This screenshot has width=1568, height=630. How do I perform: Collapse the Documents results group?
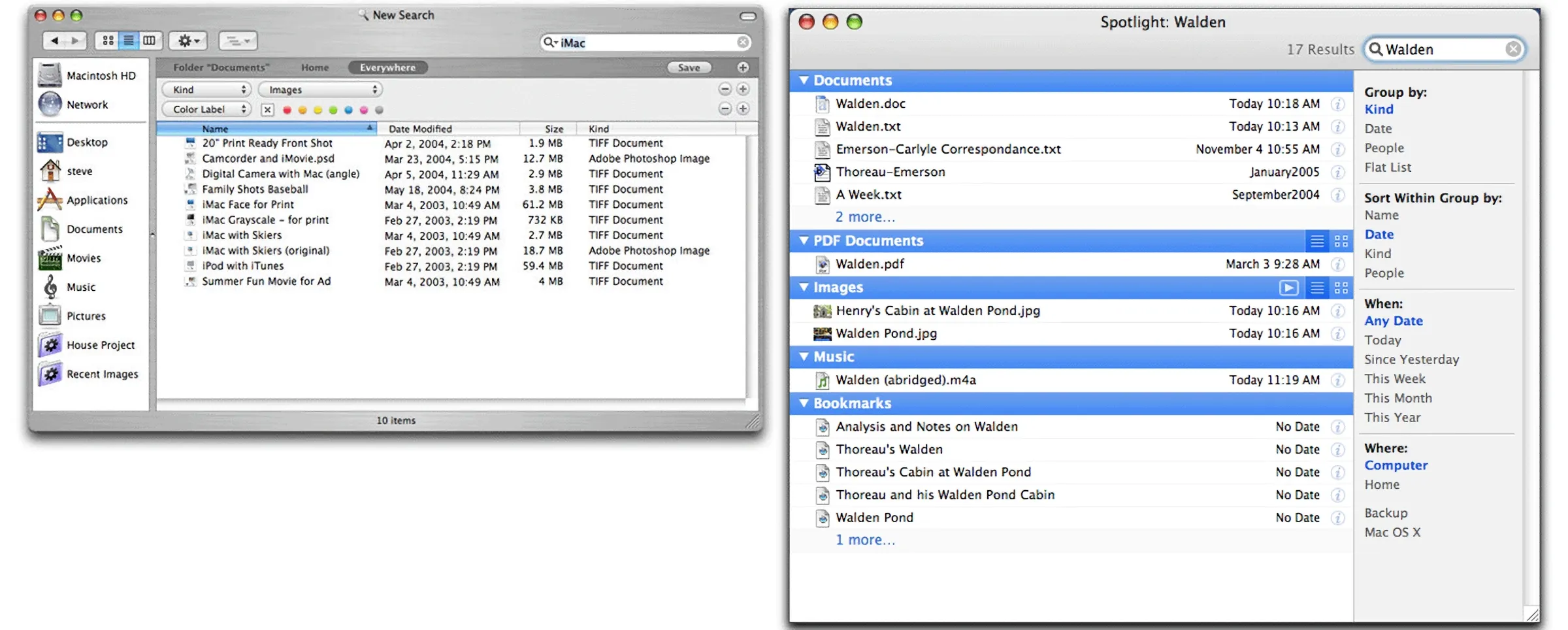coord(804,80)
